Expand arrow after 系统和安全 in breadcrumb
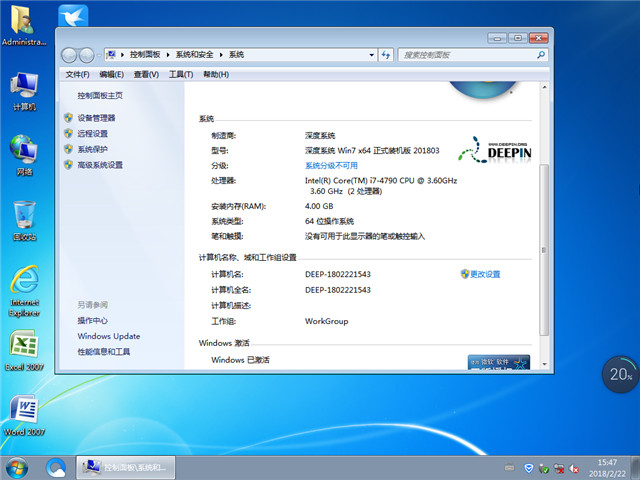 coord(221,55)
